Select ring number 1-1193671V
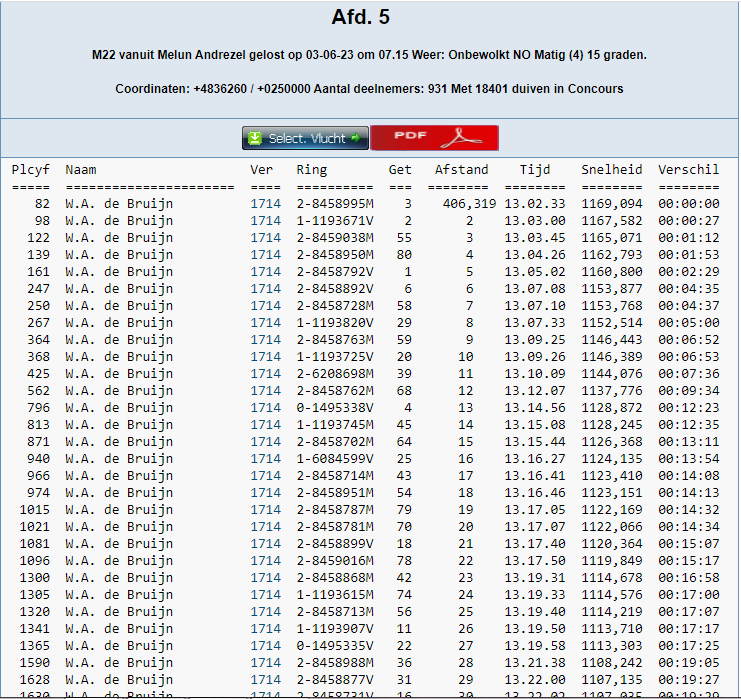This screenshot has width=741, height=699. (335, 221)
